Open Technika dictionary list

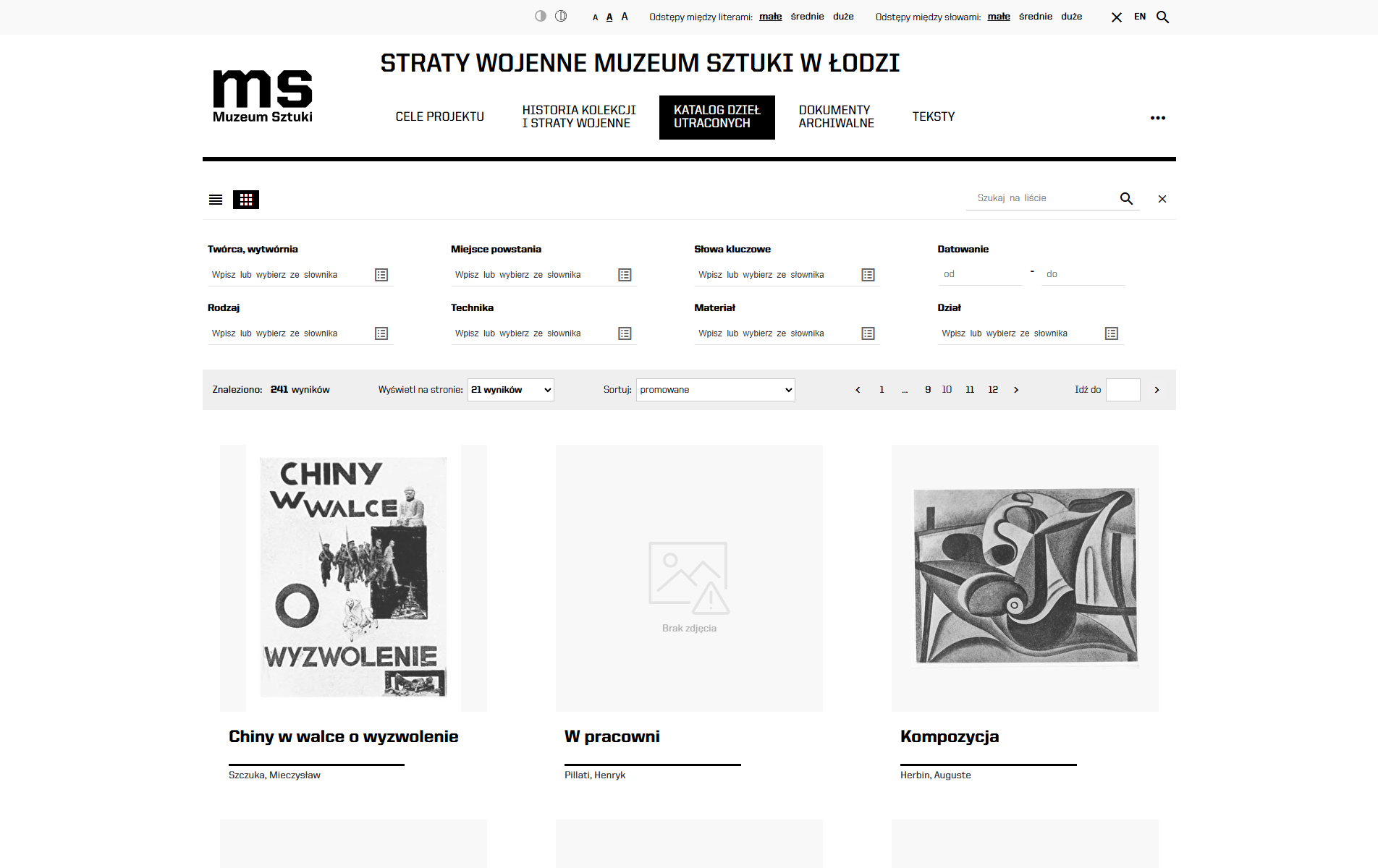point(625,333)
